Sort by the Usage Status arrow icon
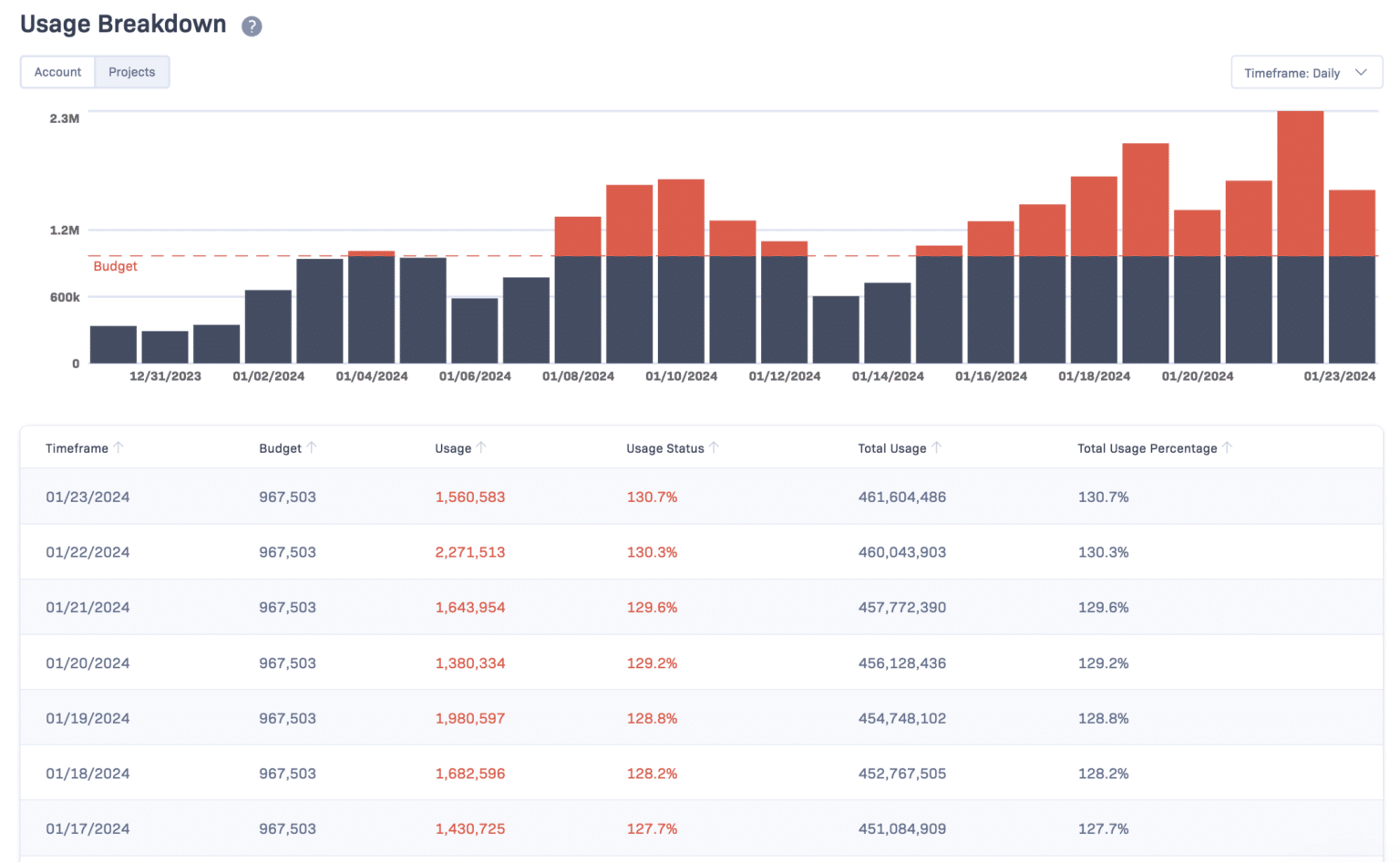The image size is (1400, 862). click(715, 447)
